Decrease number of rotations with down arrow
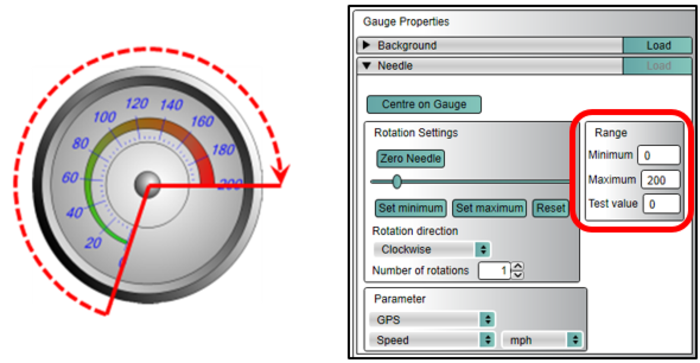Image resolution: width=700 pixels, height=363 pixels. click(517, 275)
